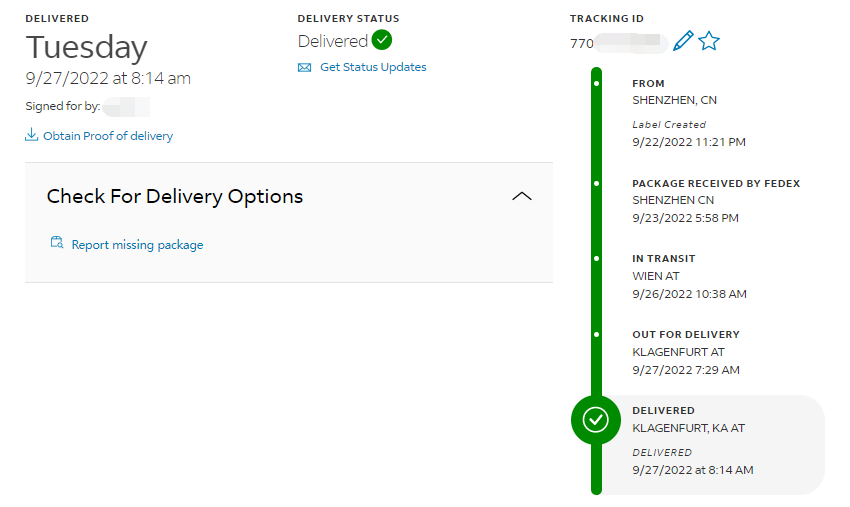Select the In Transit Wien timeline dot

tap(597, 259)
